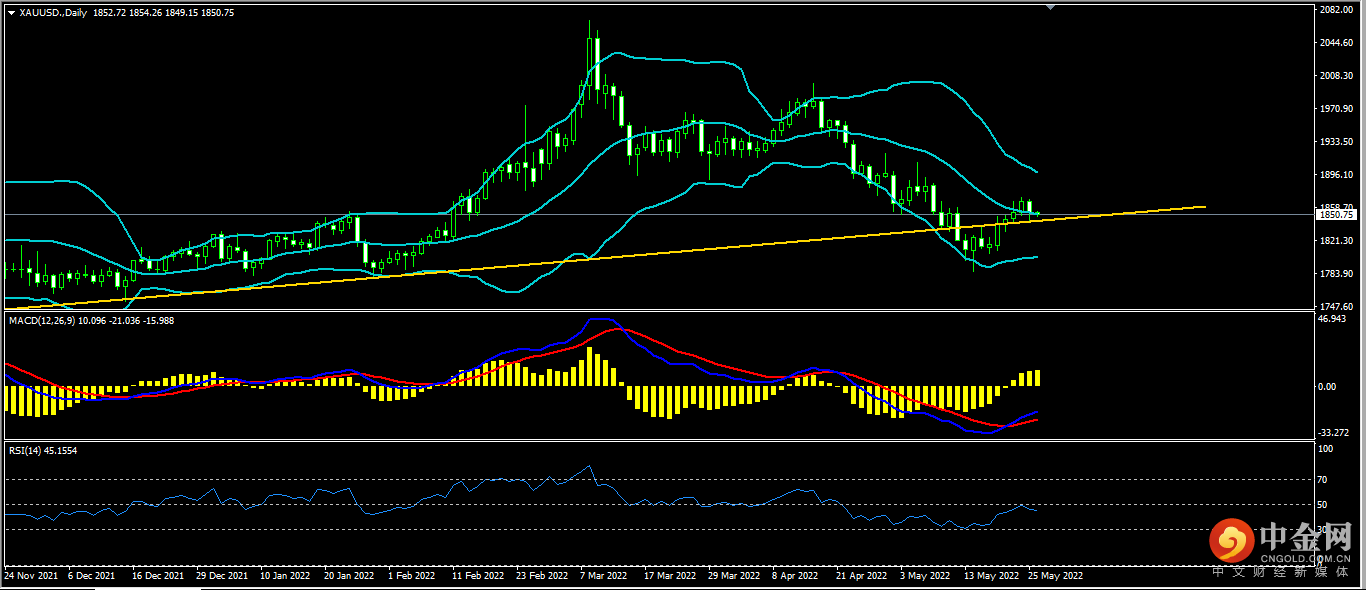Click the chart shift triangle on top border
The width and height of the screenshot is (1366, 590).
(x=1049, y=7)
